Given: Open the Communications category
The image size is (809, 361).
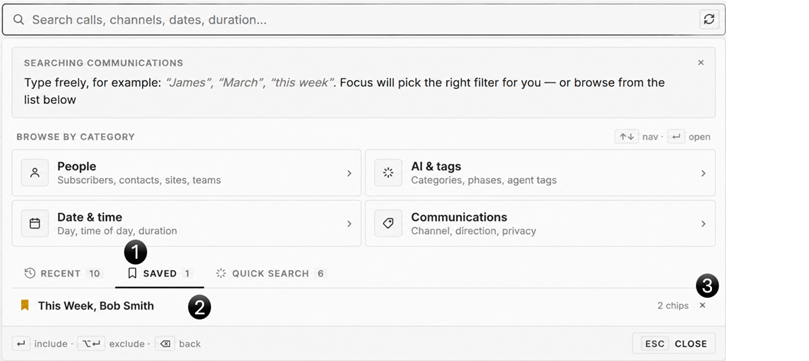Looking at the screenshot, I should pos(540,223).
